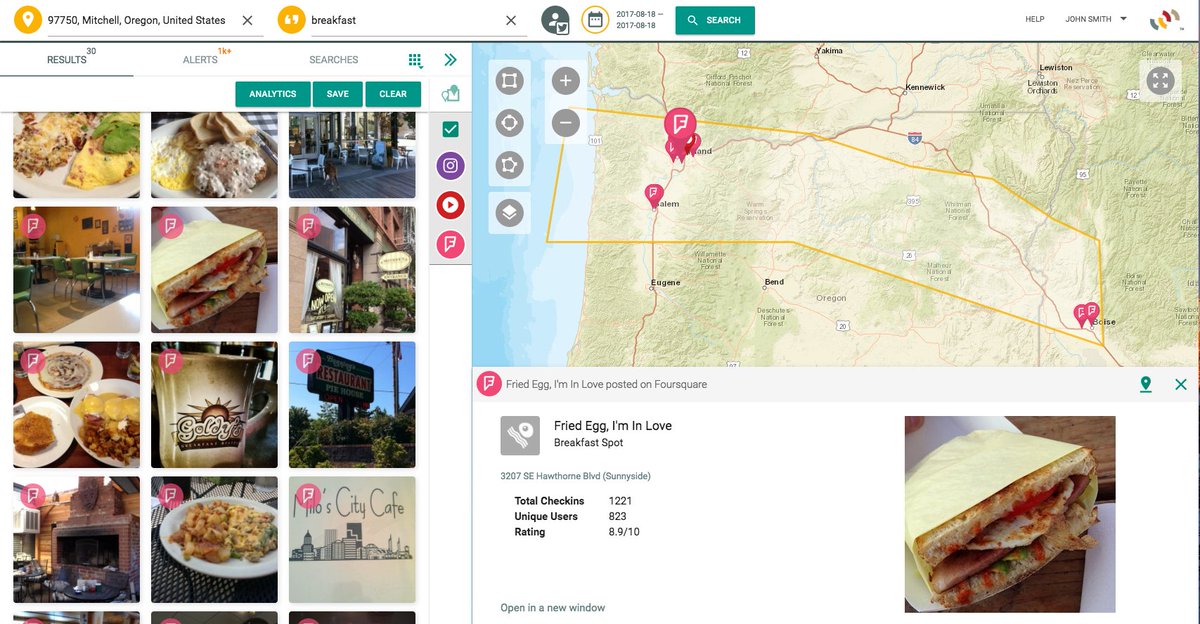
Task: Run the SEARCH for breakfast
Action: (714, 19)
